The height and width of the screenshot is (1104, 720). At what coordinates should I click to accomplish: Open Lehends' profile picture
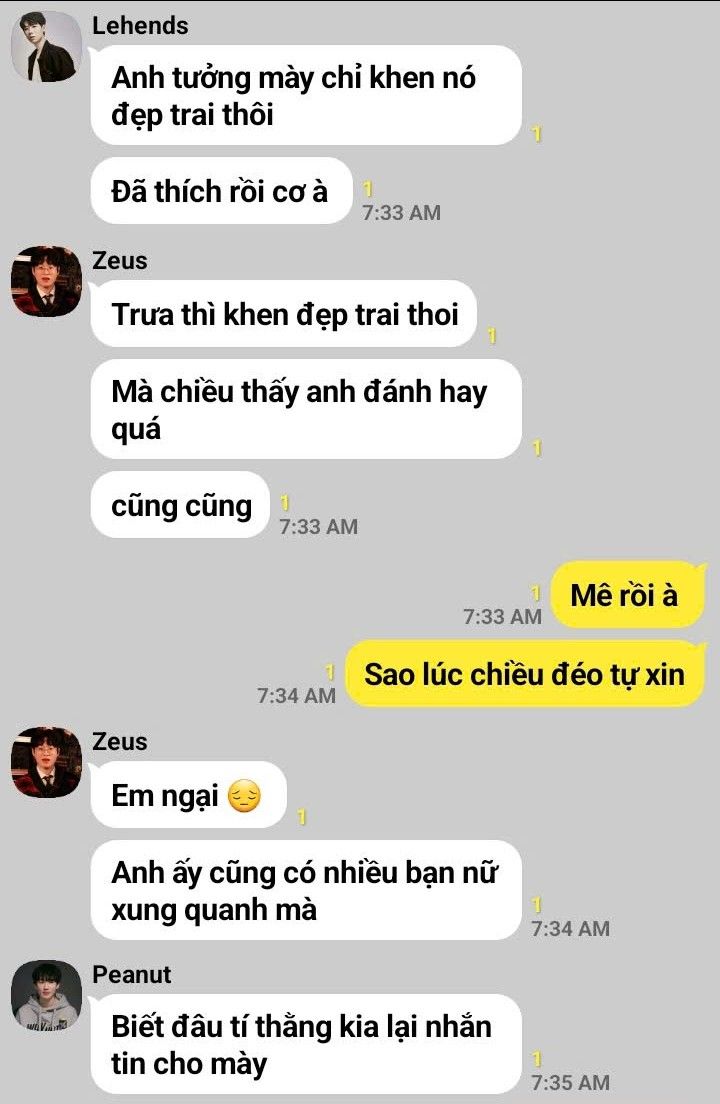point(46,46)
